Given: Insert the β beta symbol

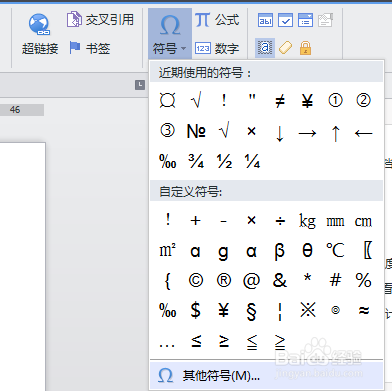Looking at the screenshot, I should [280, 251].
